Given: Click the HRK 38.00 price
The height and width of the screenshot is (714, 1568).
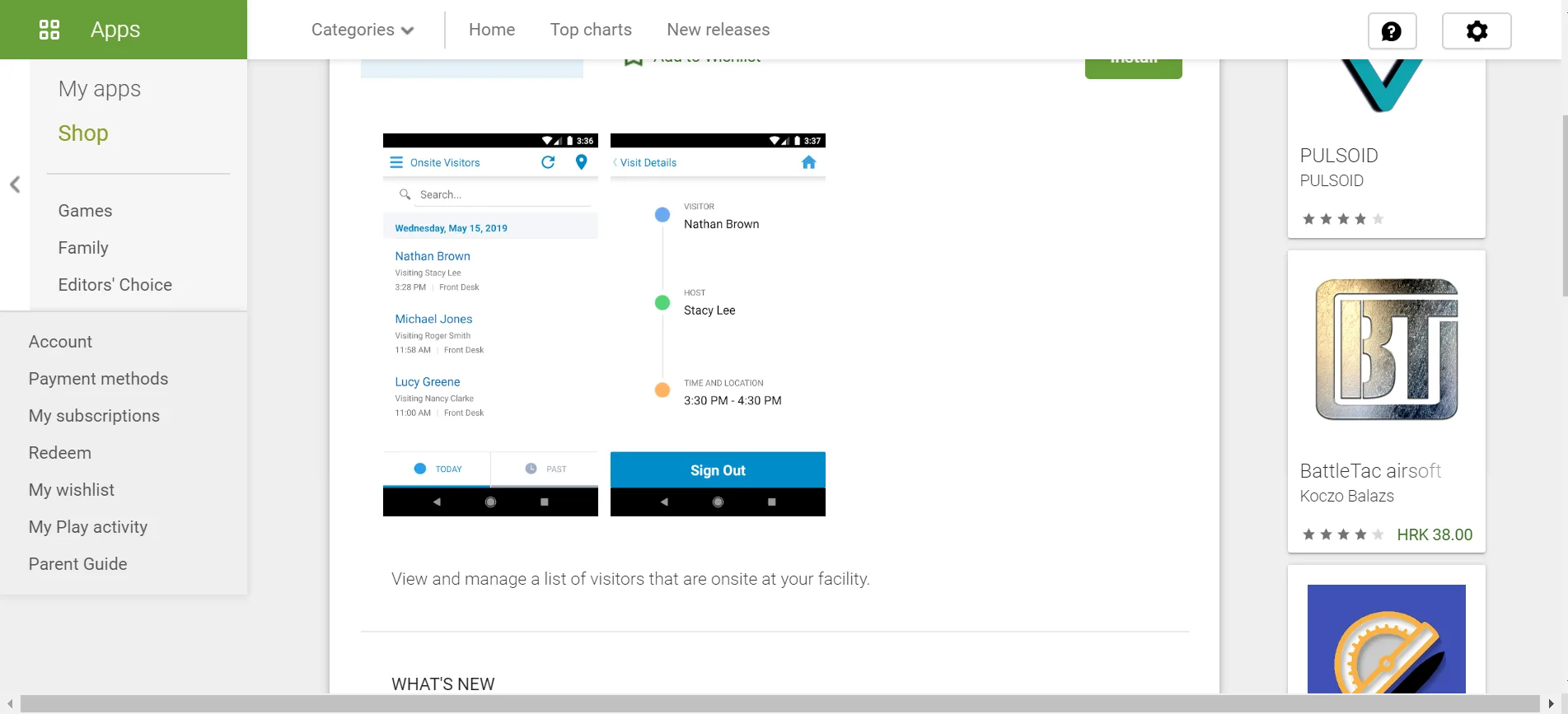Looking at the screenshot, I should click(x=1435, y=535).
